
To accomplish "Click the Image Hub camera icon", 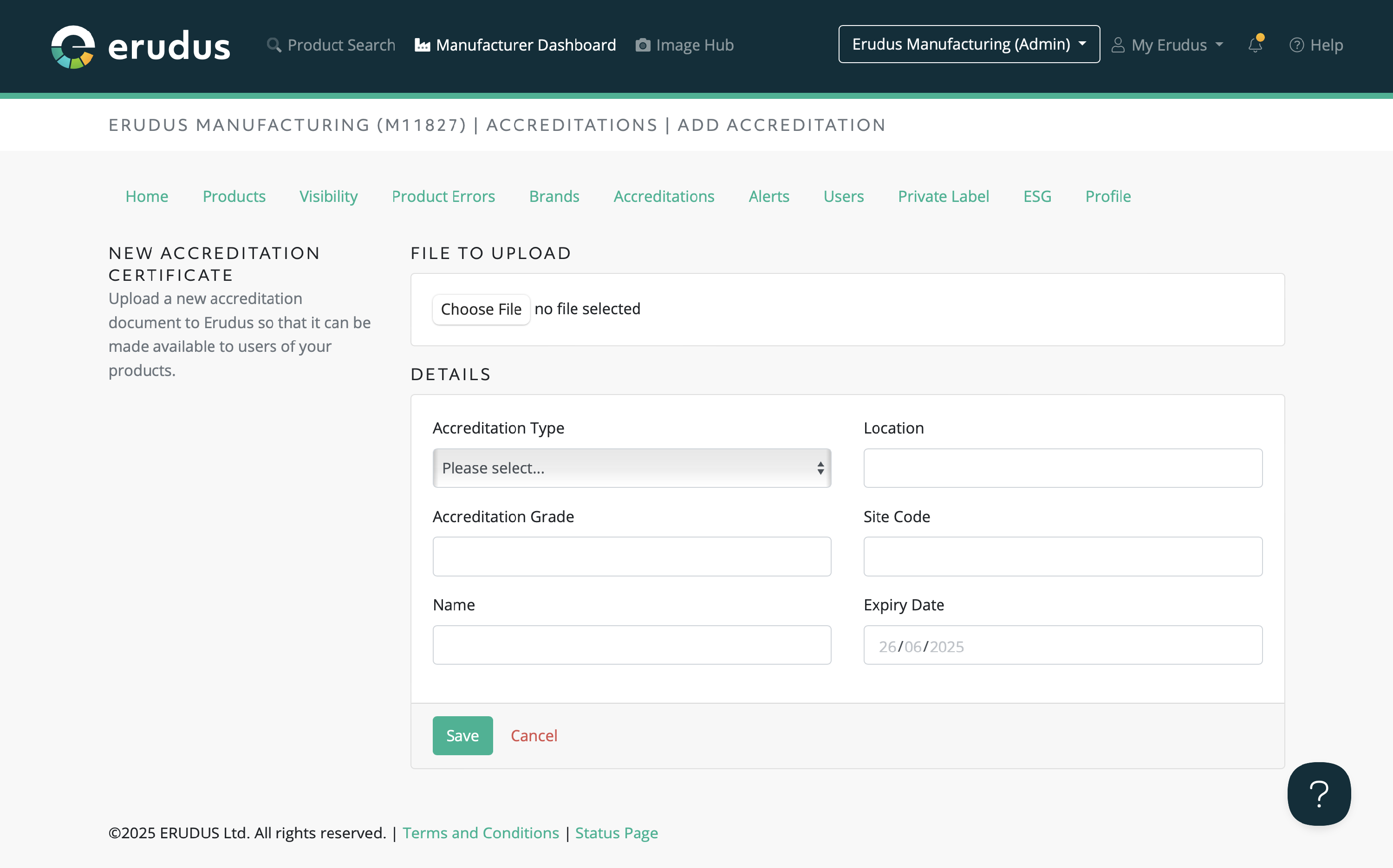I will point(643,45).
